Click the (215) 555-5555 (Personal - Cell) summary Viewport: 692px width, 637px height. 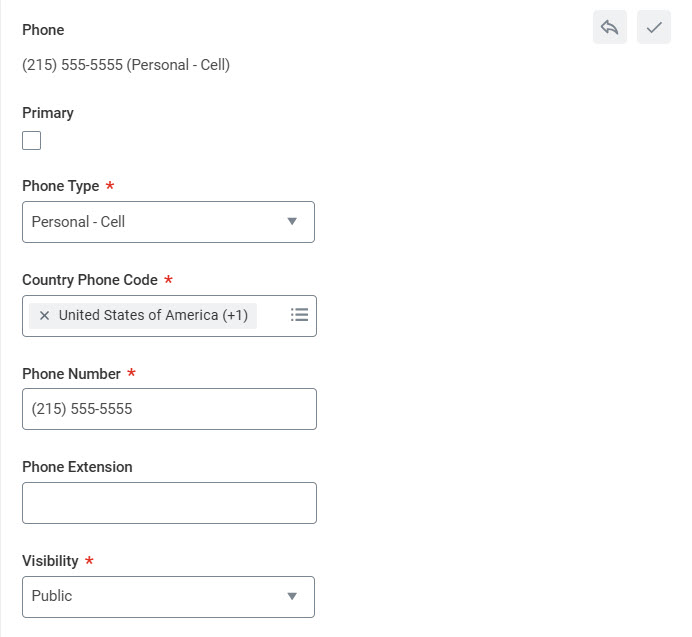point(126,65)
